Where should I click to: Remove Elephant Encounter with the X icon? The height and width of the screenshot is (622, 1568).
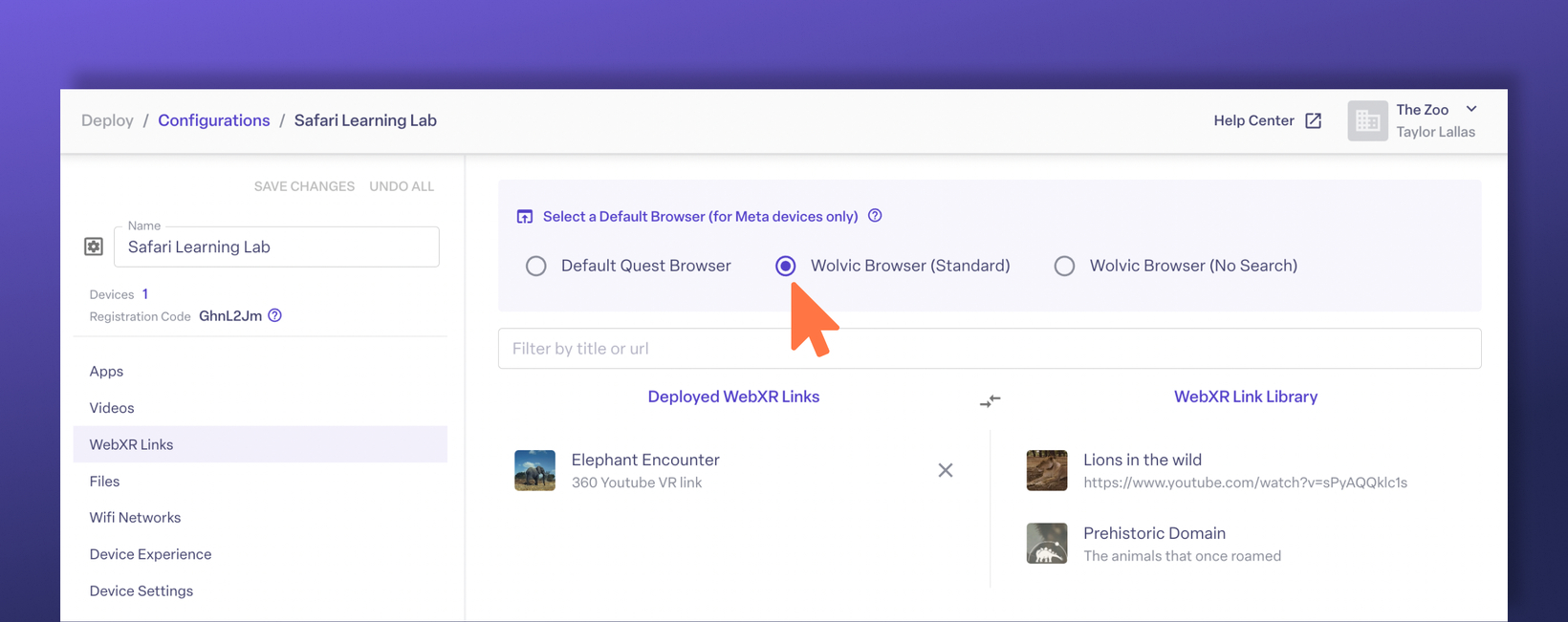point(946,470)
